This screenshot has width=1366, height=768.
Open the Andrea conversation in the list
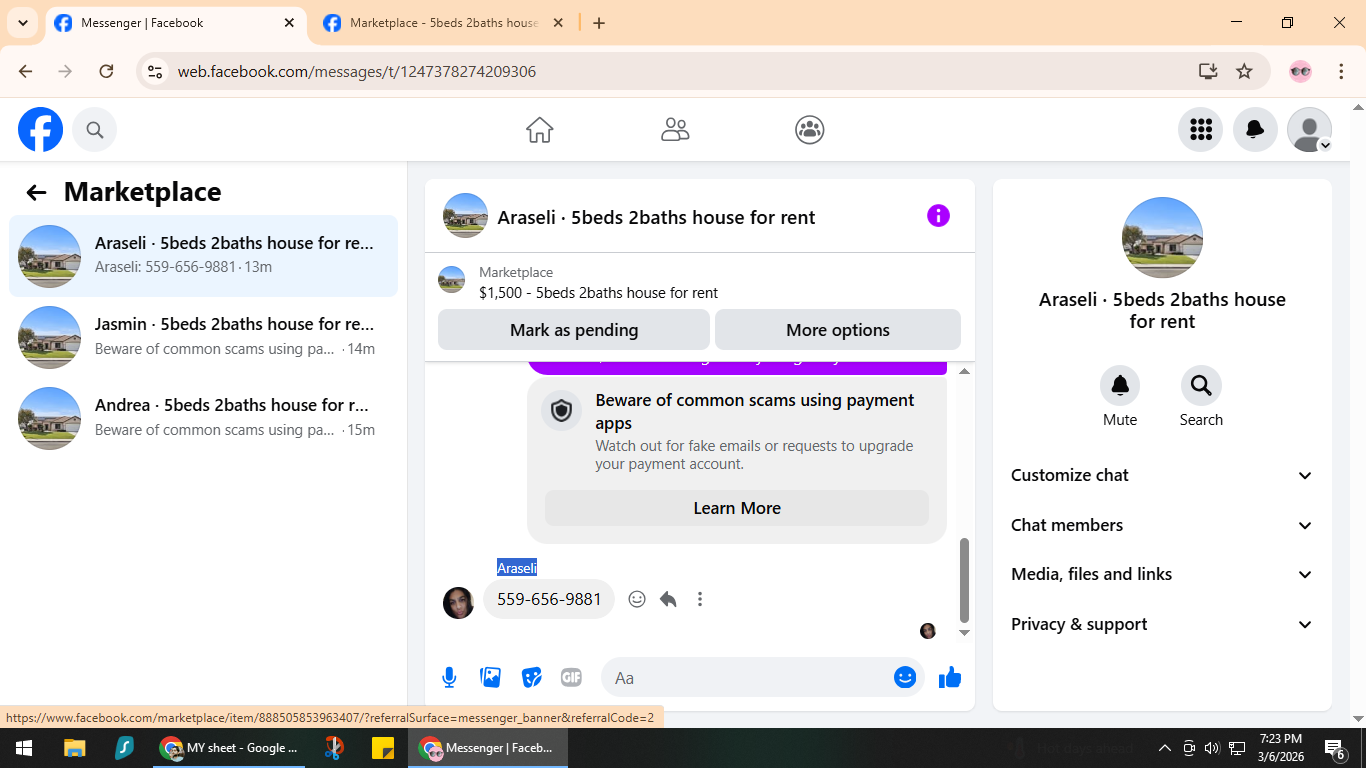coord(204,418)
